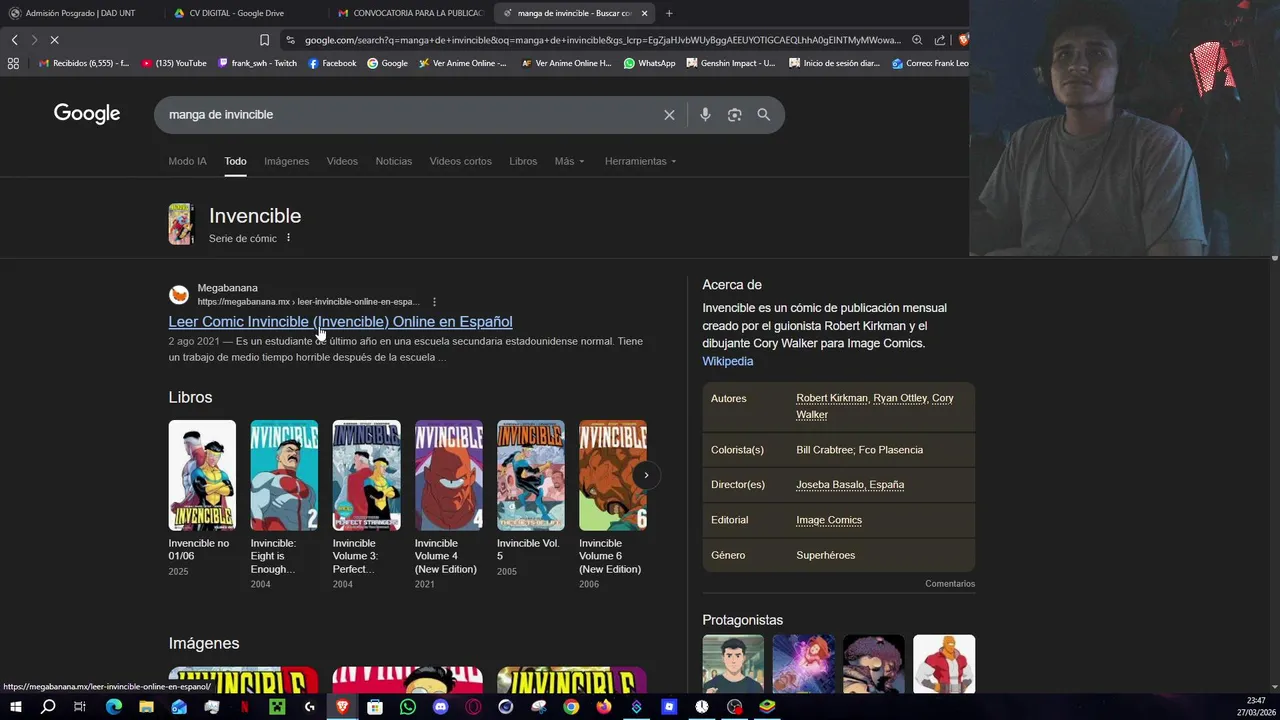
Task: Open Task View on the taskbar
Action: pyautogui.click(x=80, y=707)
